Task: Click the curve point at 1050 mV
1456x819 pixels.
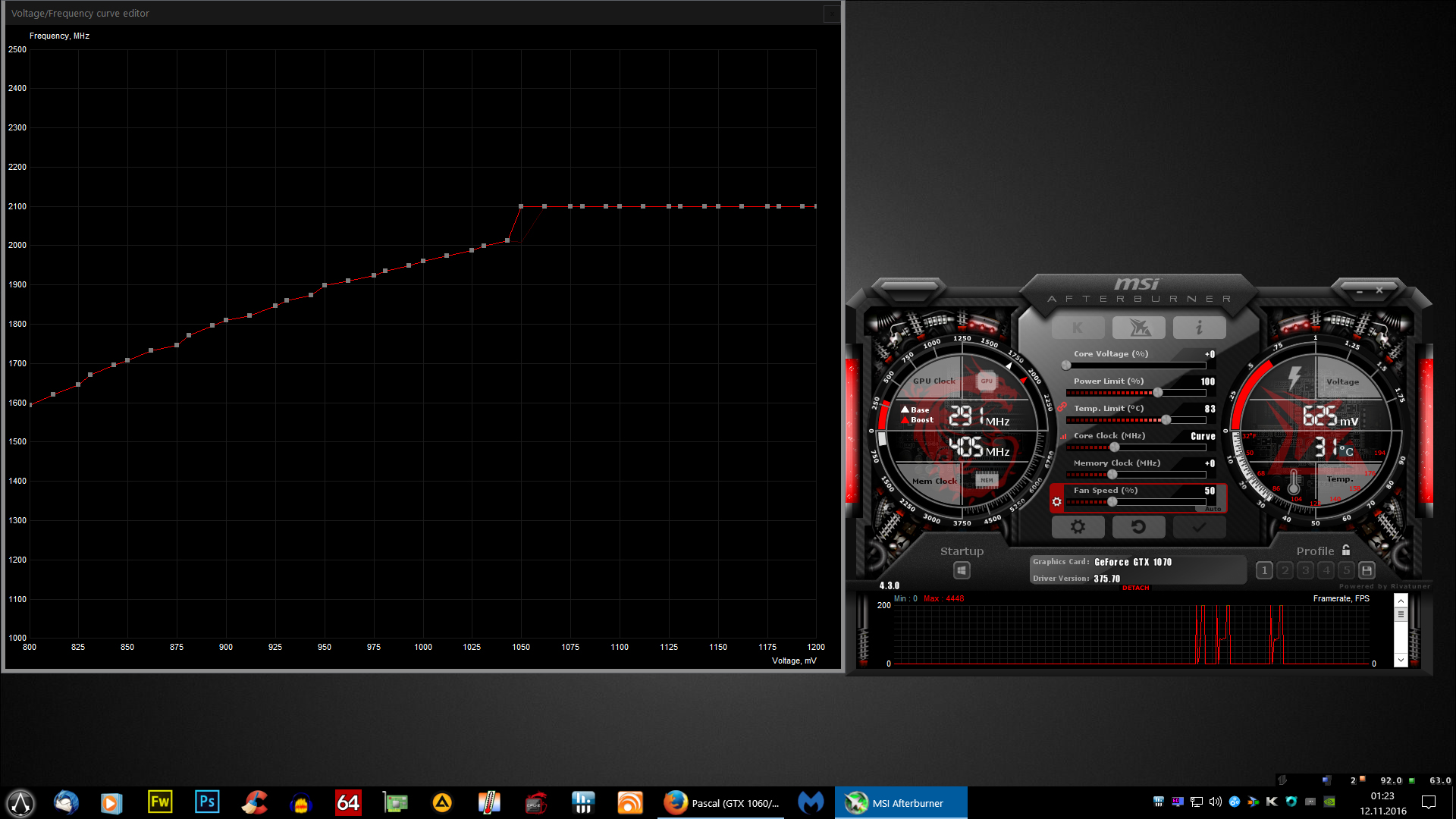Action: (x=521, y=206)
